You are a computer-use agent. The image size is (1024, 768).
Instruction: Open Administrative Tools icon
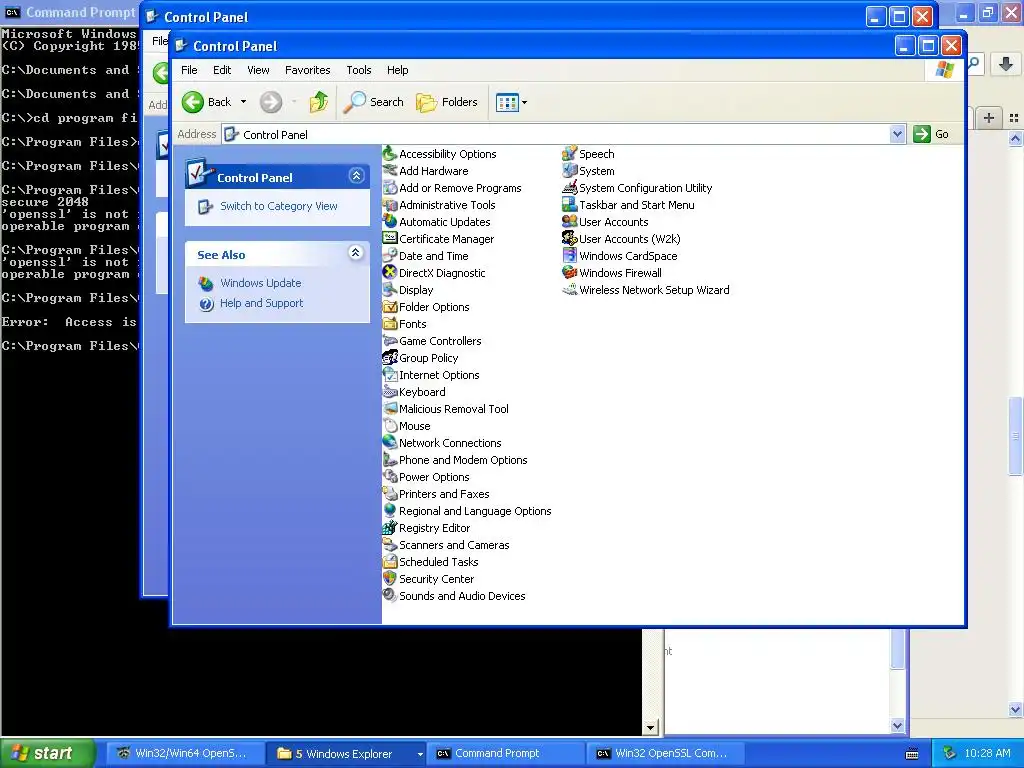(390, 204)
